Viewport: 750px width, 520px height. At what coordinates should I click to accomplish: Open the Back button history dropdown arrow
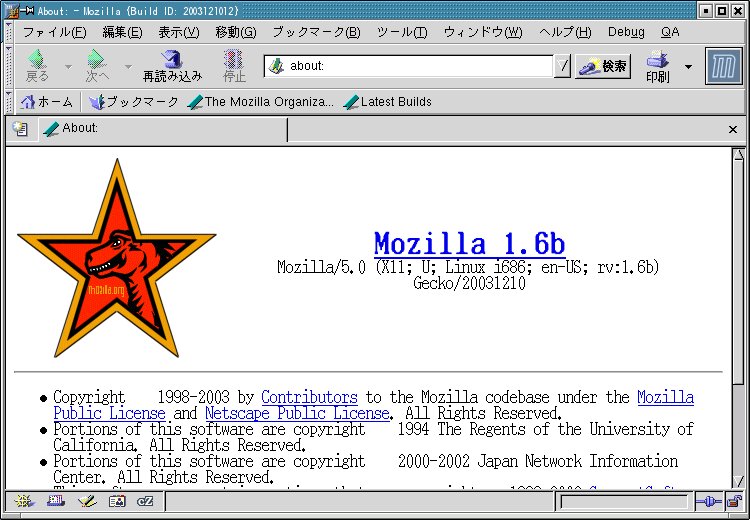click(x=68, y=66)
